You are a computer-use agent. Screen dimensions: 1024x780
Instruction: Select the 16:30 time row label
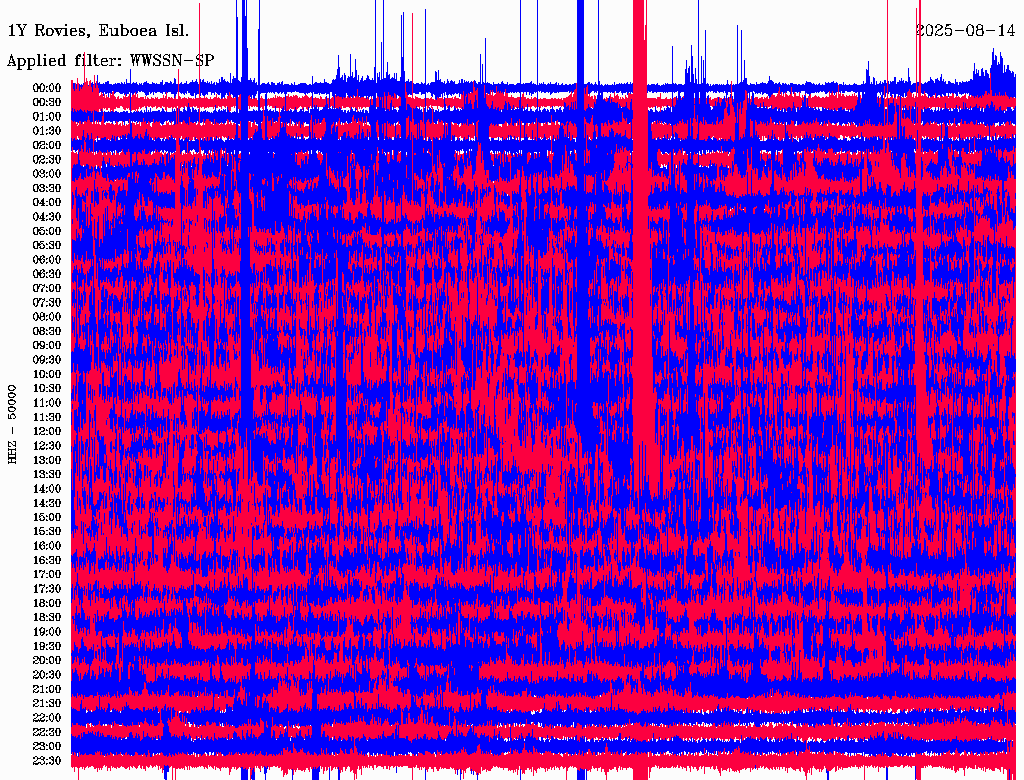click(x=47, y=561)
